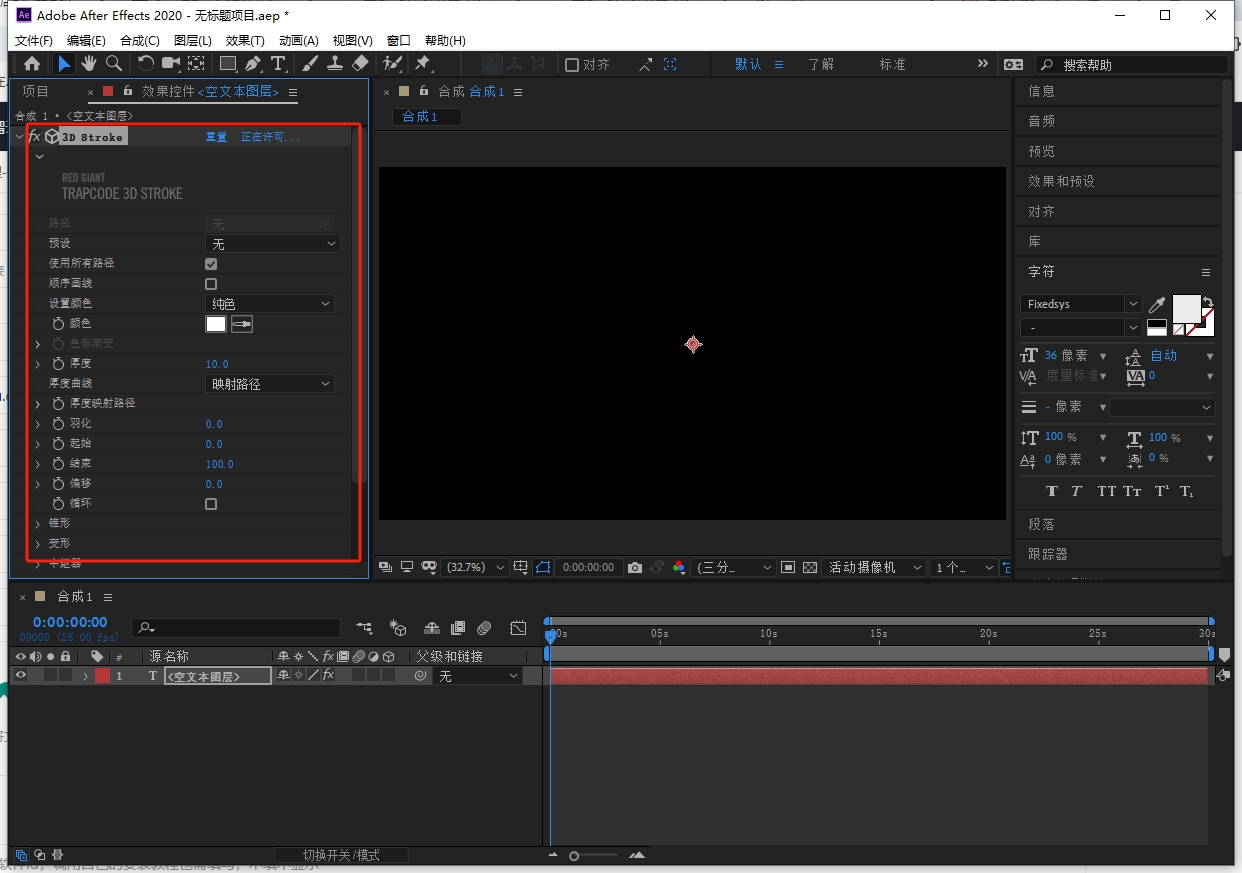Select the Horizontal Type tool

point(278,64)
